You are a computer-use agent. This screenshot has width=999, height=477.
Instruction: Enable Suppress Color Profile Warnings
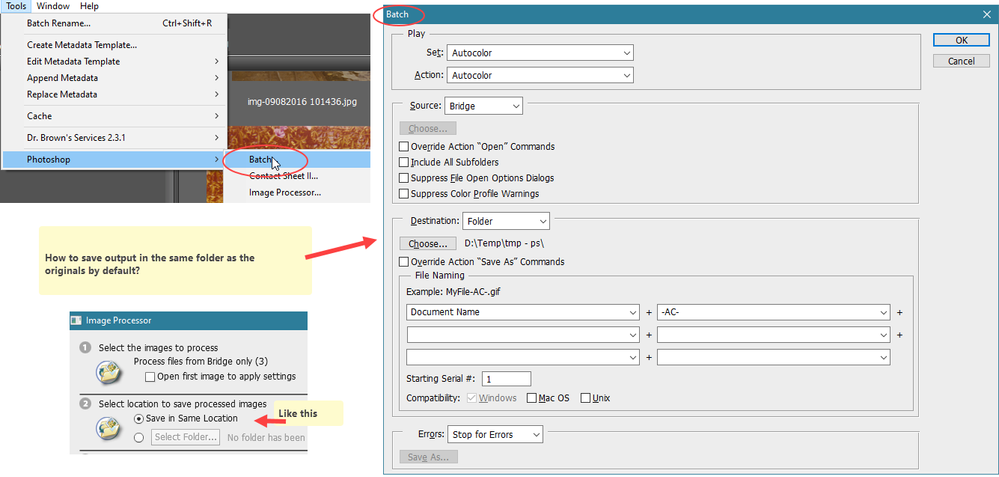[x=403, y=194]
